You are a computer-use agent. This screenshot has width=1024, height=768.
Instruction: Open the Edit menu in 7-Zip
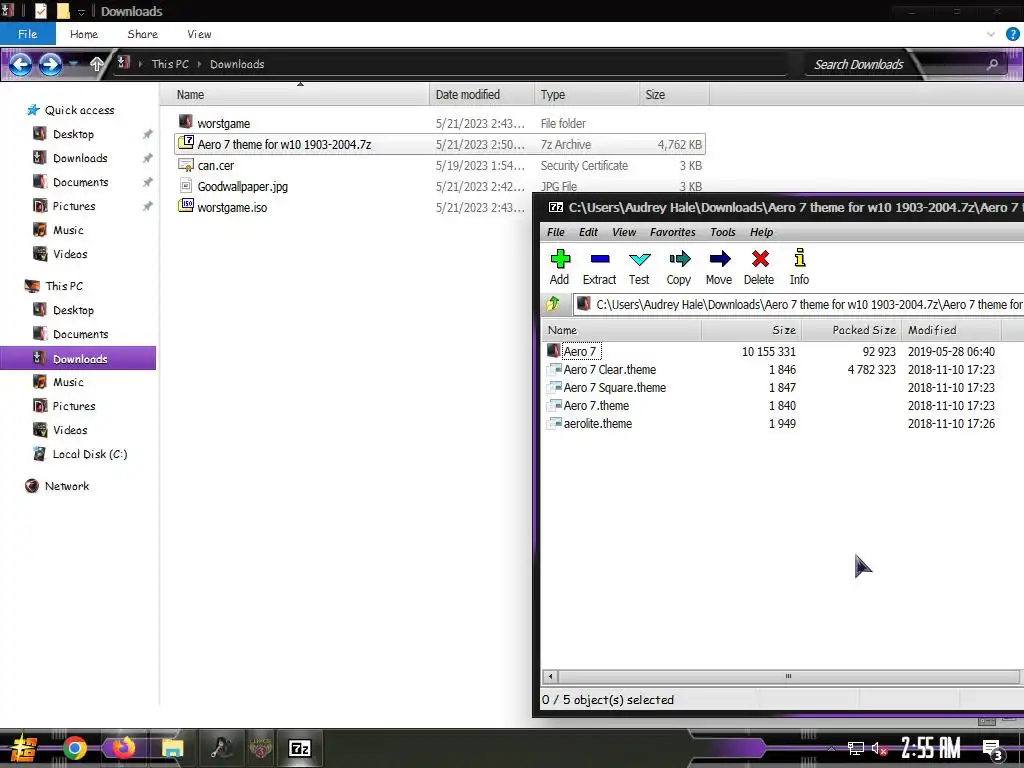tap(588, 232)
